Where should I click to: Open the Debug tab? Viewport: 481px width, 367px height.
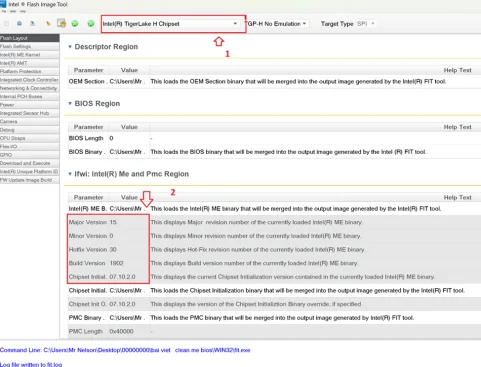30,130
